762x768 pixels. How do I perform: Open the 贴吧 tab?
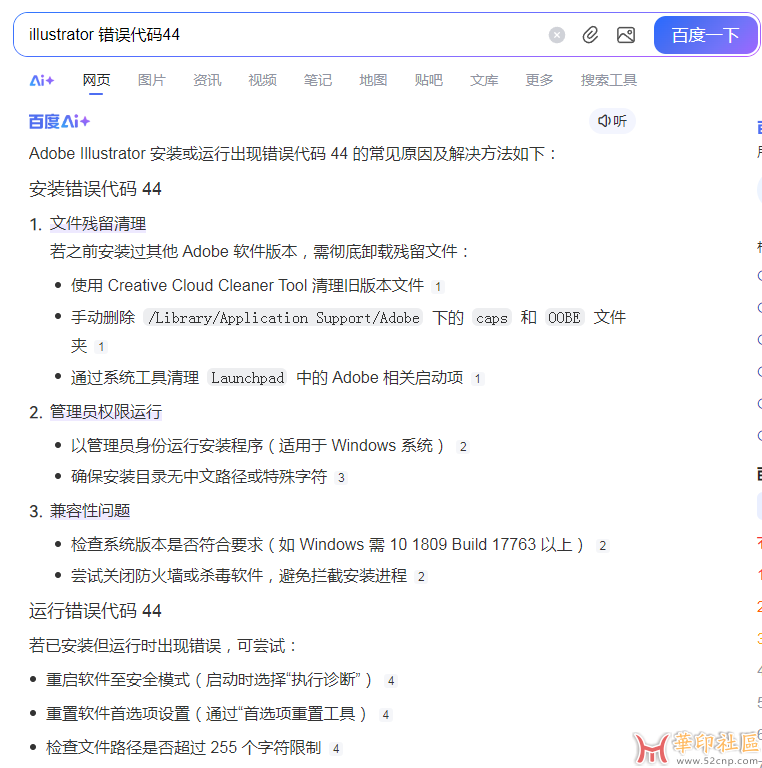click(x=428, y=80)
